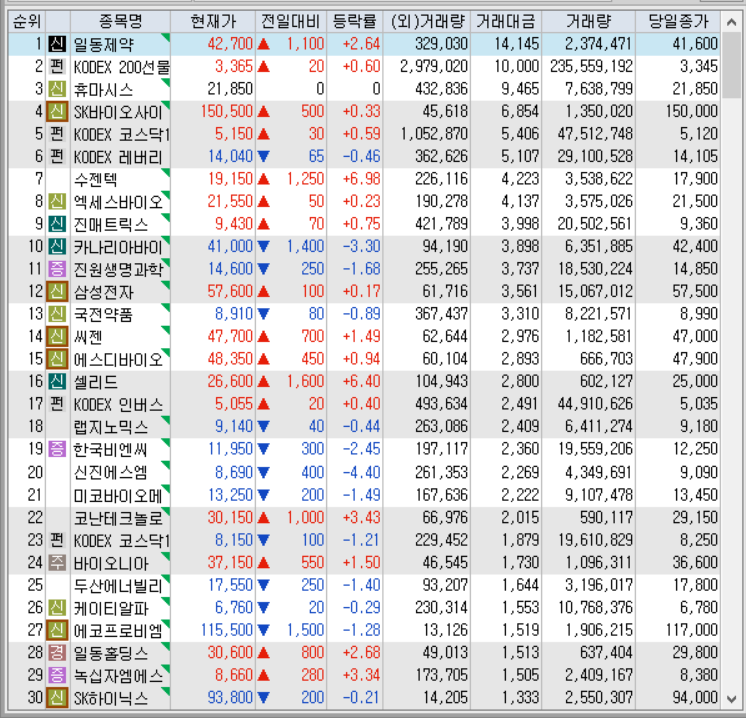Sort by 거래대금 column header
746x718 pixels.
click(506, 21)
